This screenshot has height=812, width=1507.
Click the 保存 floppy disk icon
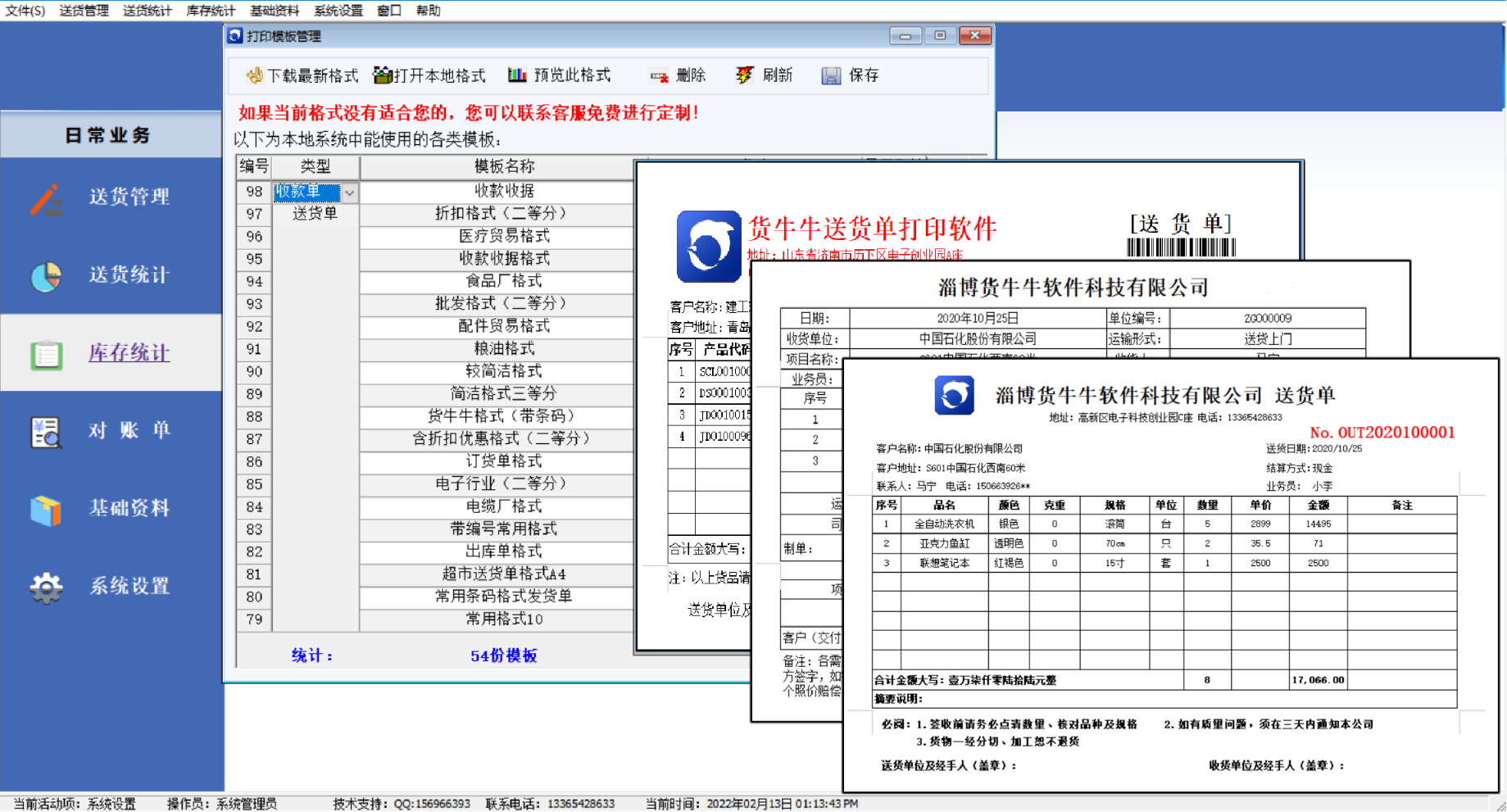click(831, 76)
